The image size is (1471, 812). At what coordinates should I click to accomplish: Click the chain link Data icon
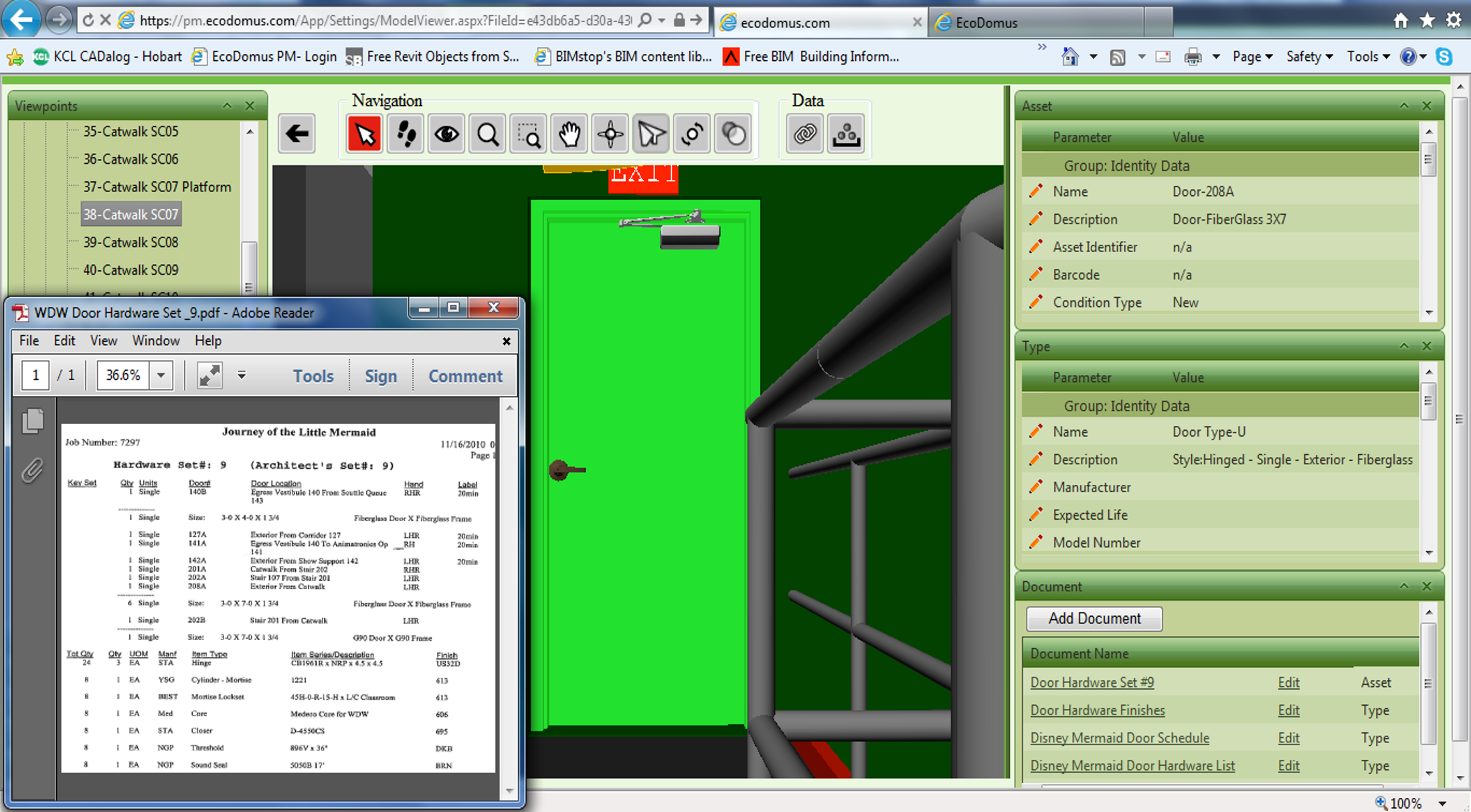click(804, 134)
